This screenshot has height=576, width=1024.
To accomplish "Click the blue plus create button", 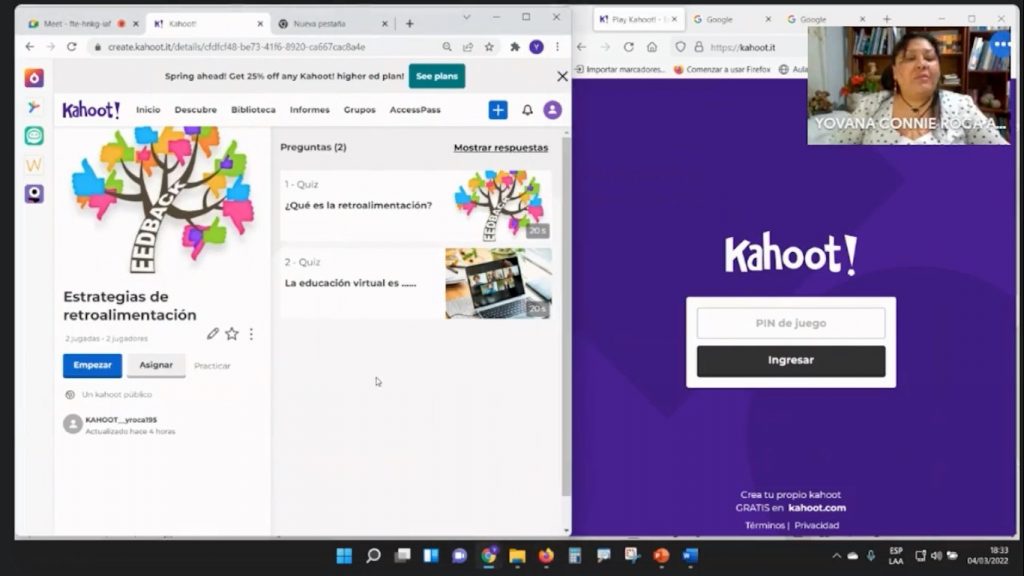I will [x=498, y=110].
